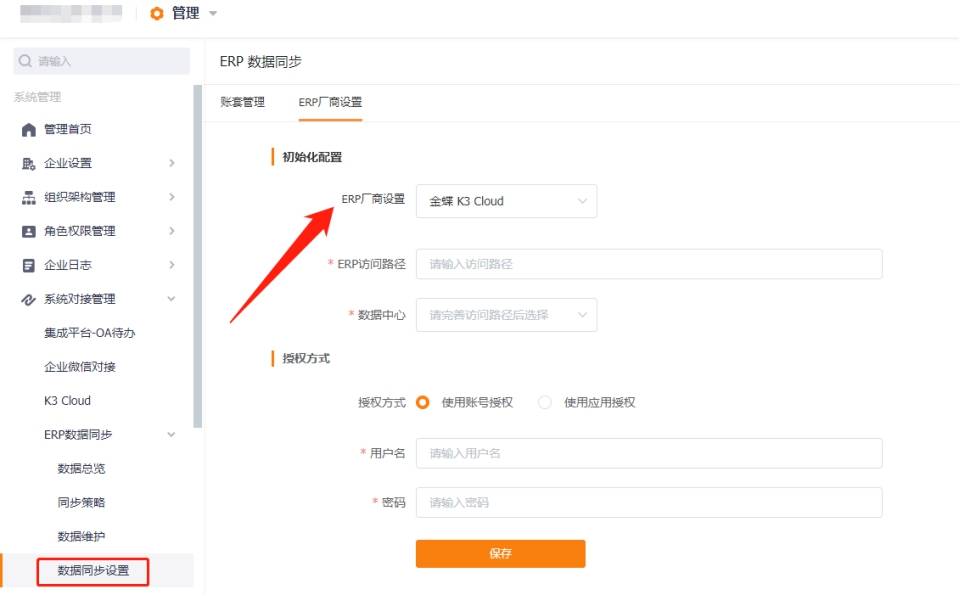The image size is (960, 596).
Task: Click the orange hexagon 管理 icon in header
Action: pos(157,13)
